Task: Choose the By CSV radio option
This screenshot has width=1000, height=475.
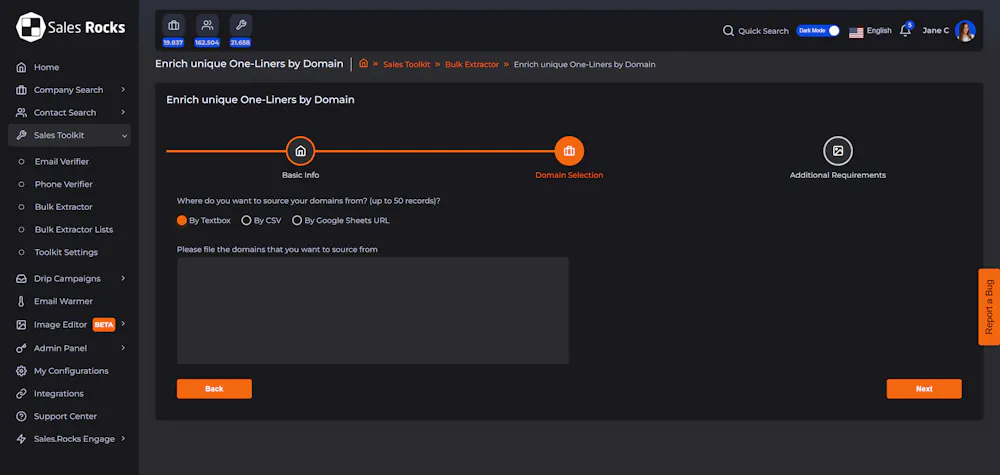Action: click(246, 220)
